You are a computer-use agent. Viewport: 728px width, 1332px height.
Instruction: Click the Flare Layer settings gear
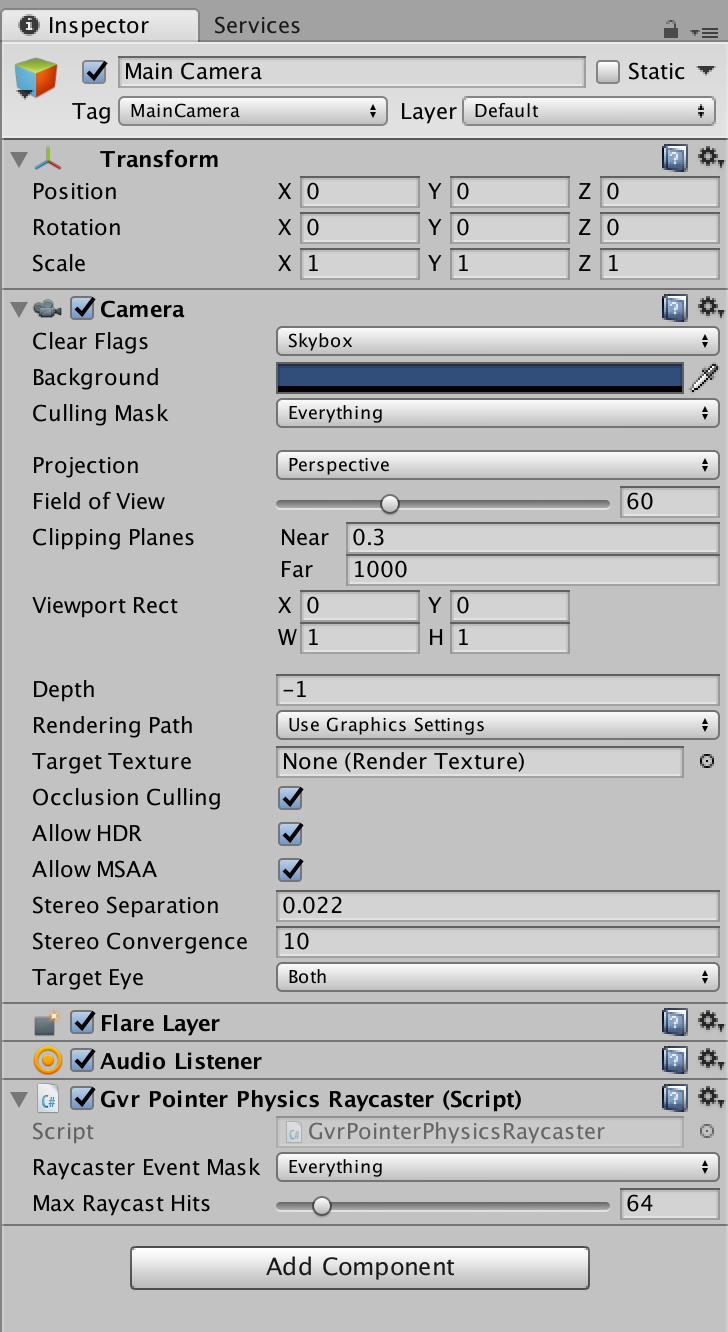tap(710, 1022)
